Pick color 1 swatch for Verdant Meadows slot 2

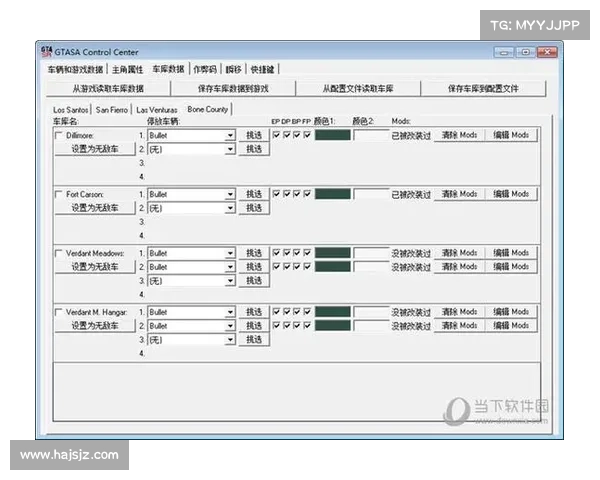(333, 266)
